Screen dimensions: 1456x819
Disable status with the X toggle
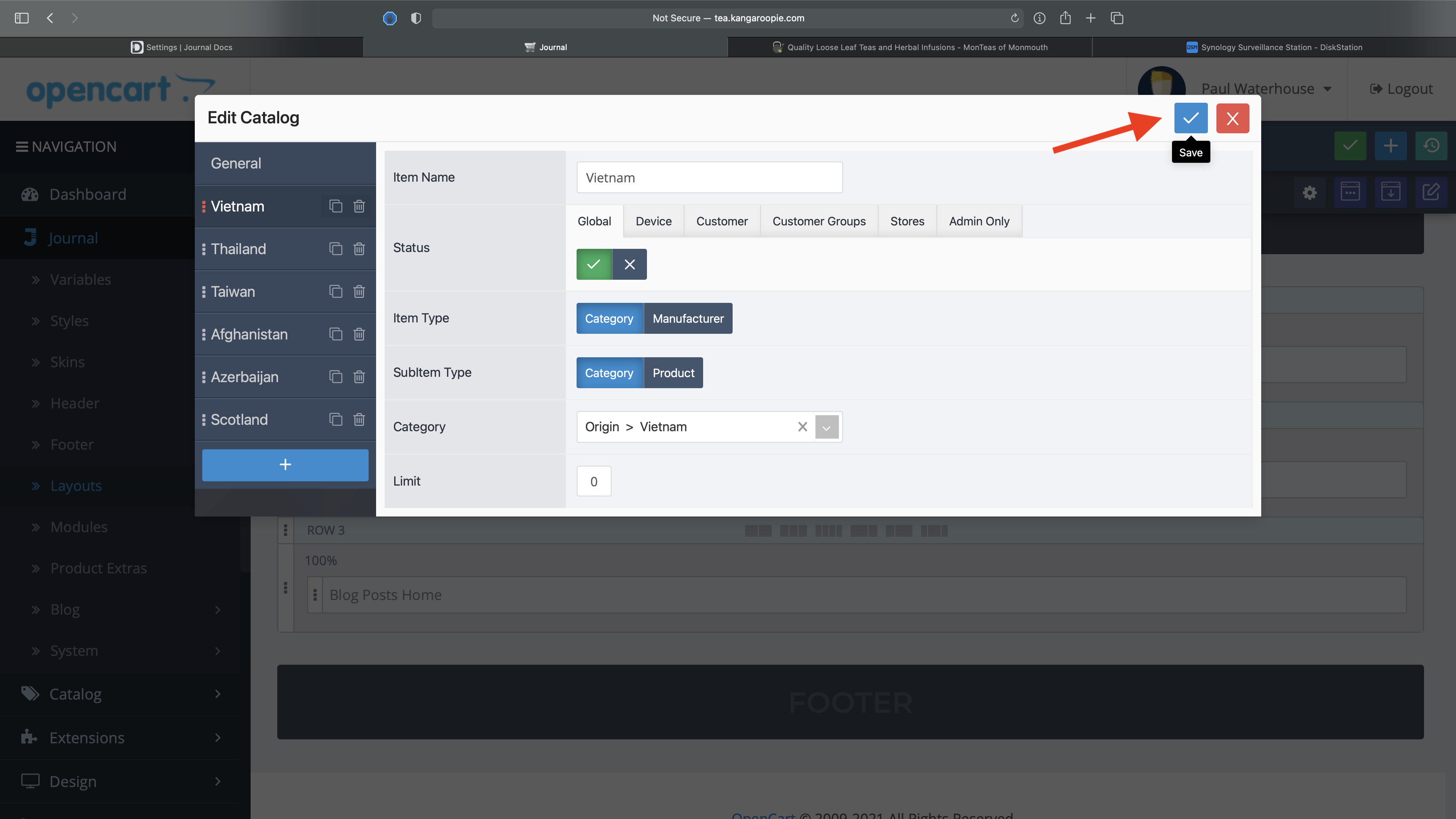pos(630,264)
